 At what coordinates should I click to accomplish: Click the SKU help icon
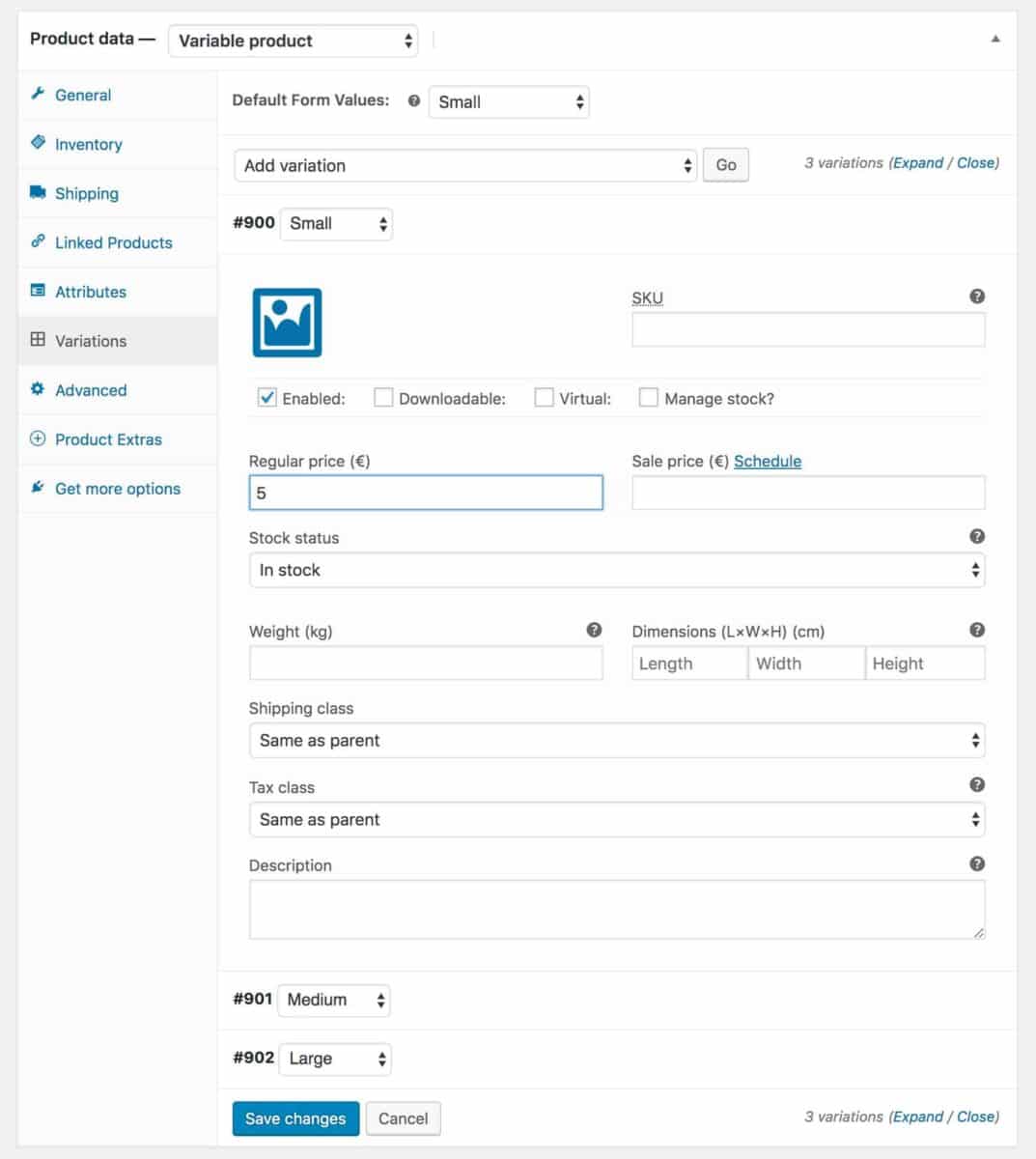[x=977, y=297]
